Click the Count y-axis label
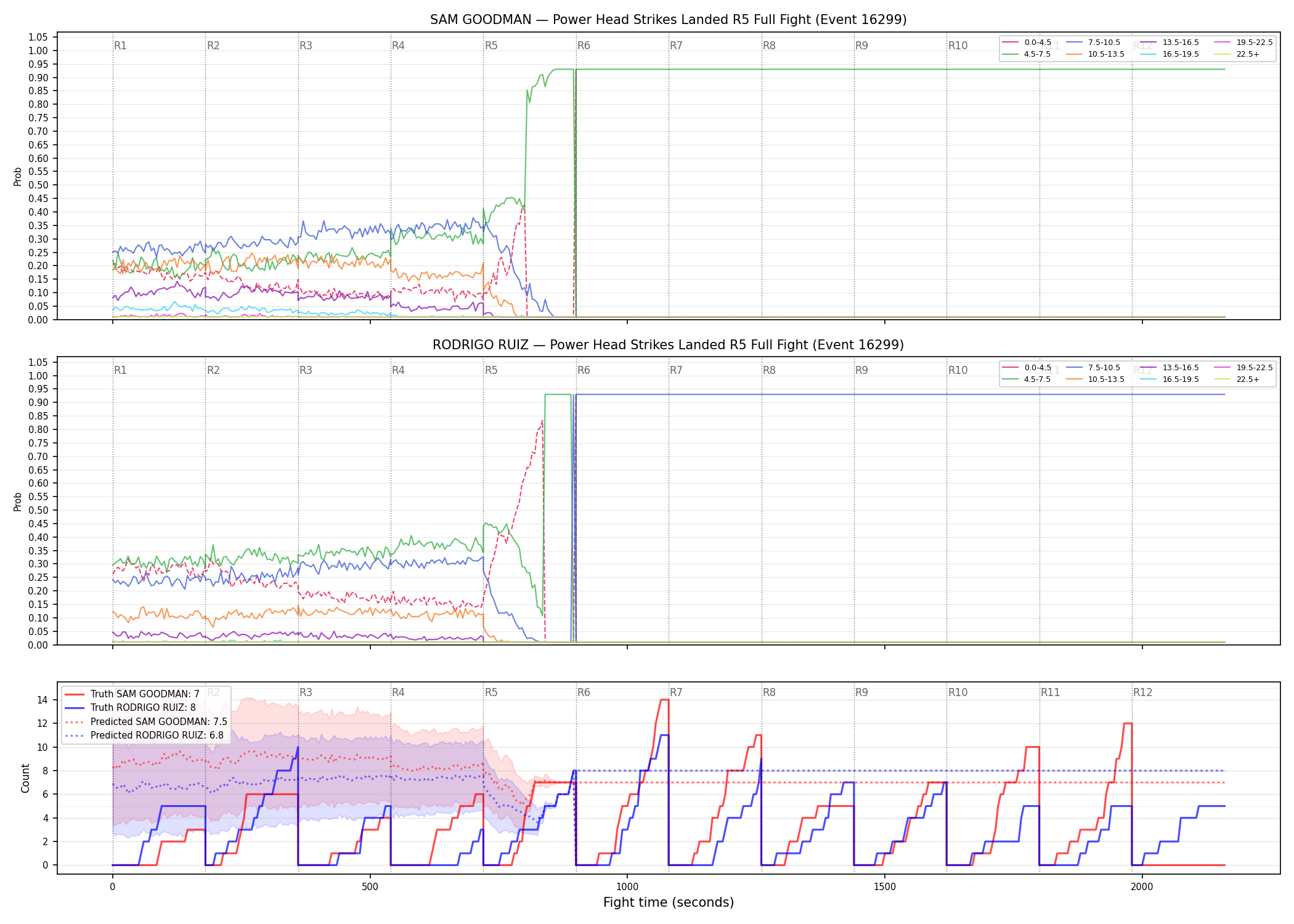 (x=25, y=778)
